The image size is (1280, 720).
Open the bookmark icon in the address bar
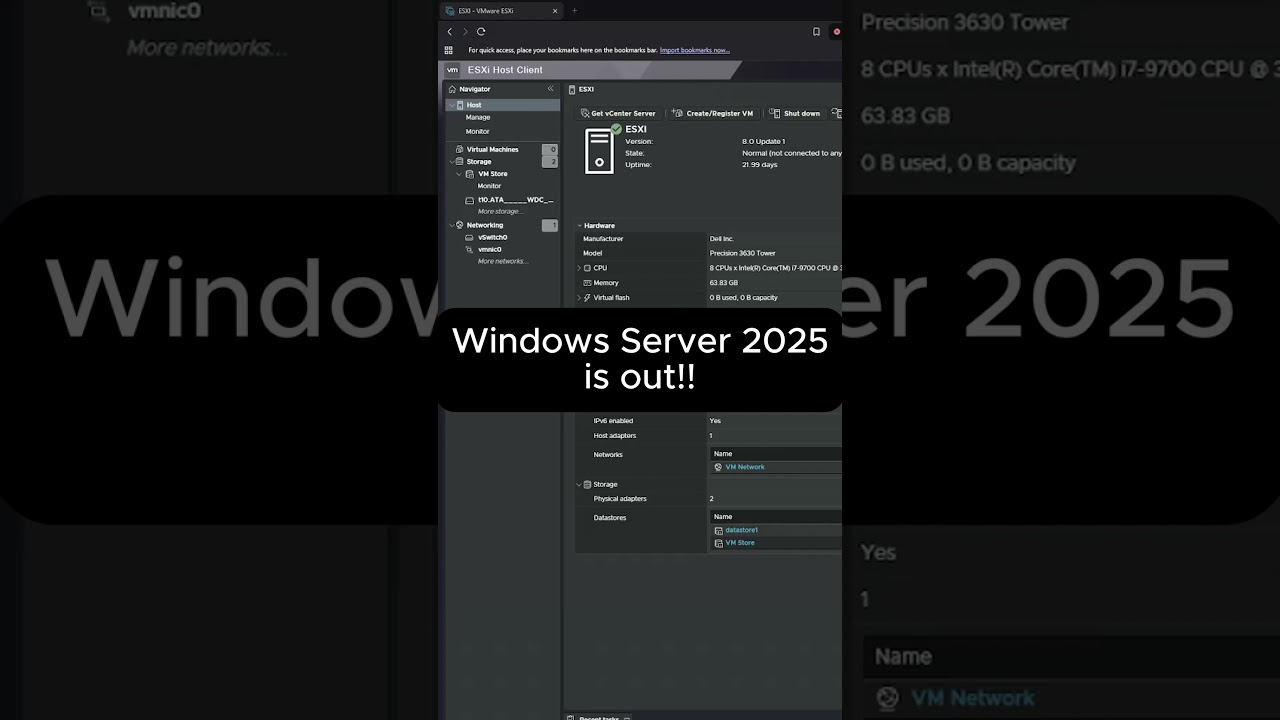click(x=816, y=32)
